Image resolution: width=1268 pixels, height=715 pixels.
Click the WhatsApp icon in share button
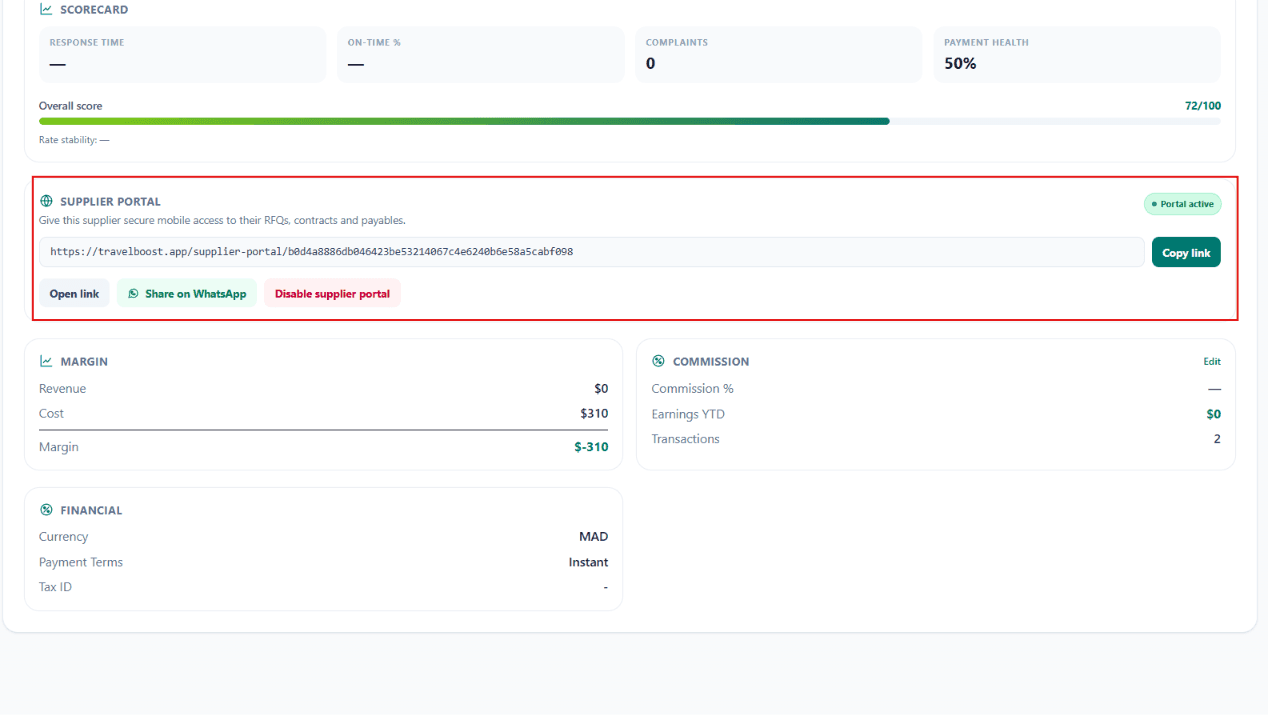[x=133, y=294]
